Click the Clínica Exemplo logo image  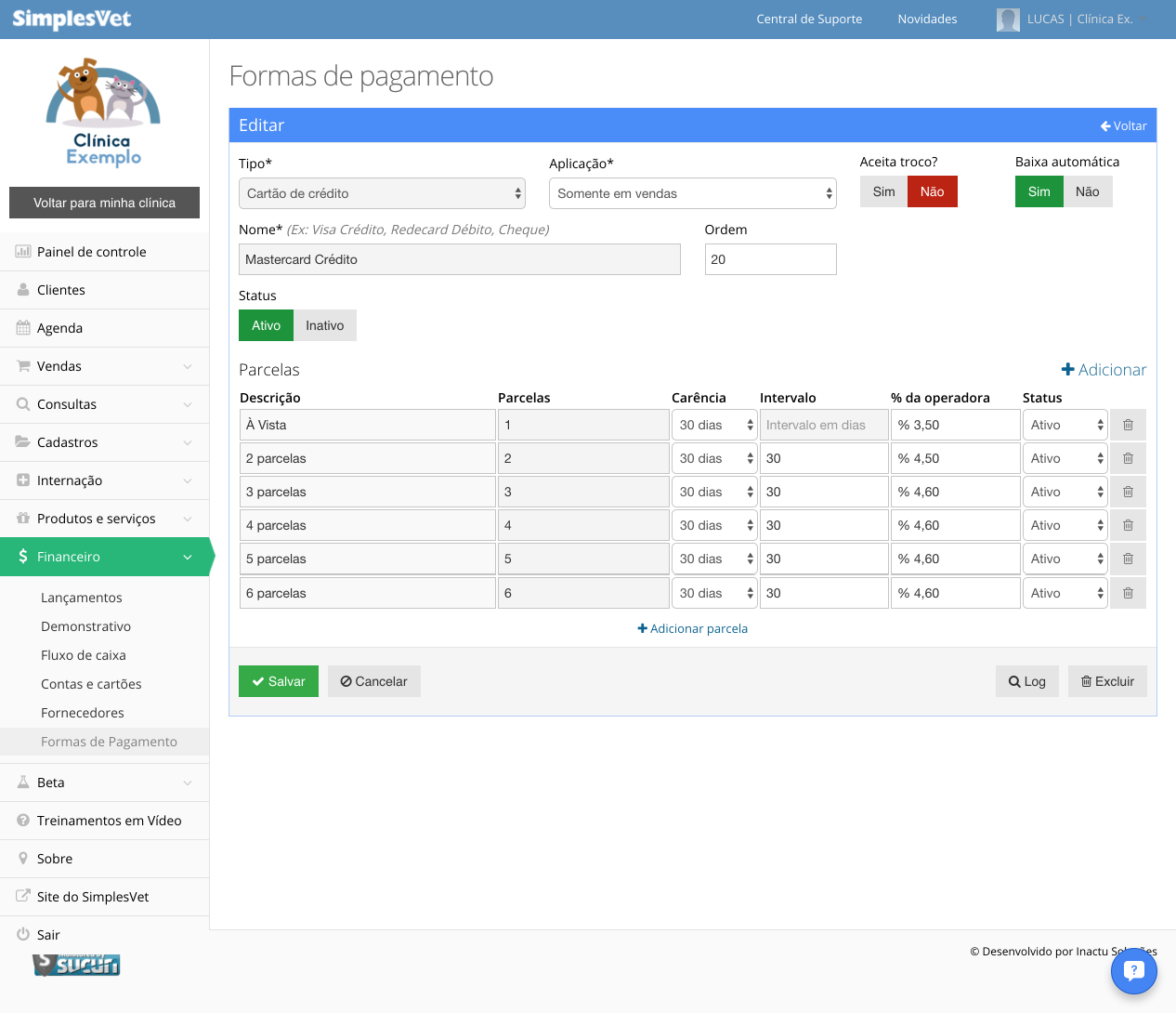click(x=103, y=113)
